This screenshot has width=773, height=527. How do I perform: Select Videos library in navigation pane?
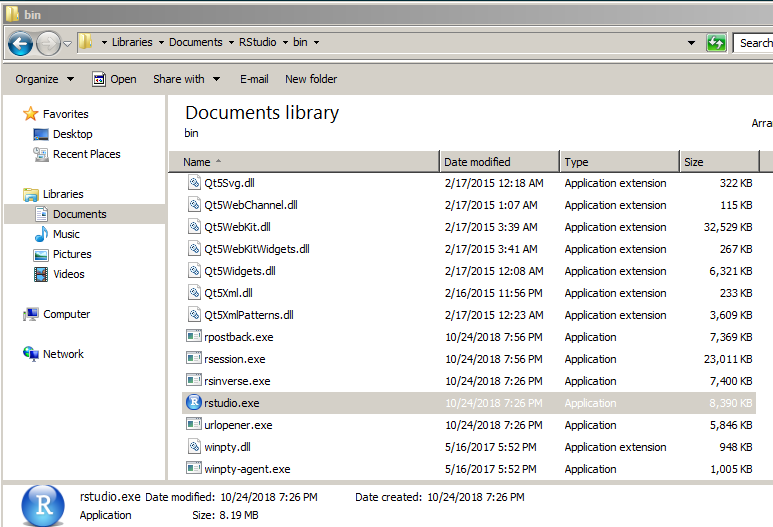(x=69, y=274)
